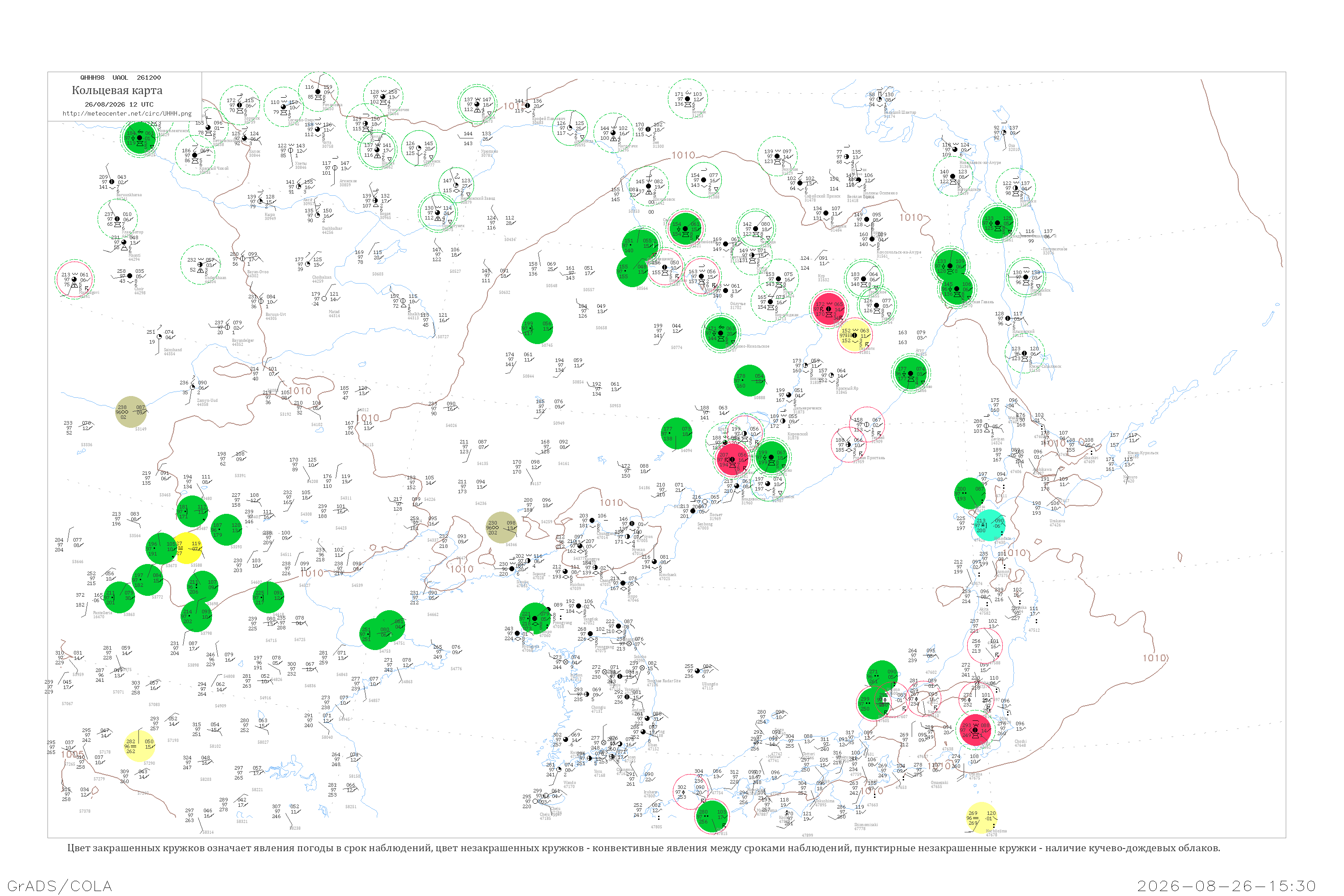
Task: Click the "Baruunkharaa" station label
Action: tap(129, 194)
